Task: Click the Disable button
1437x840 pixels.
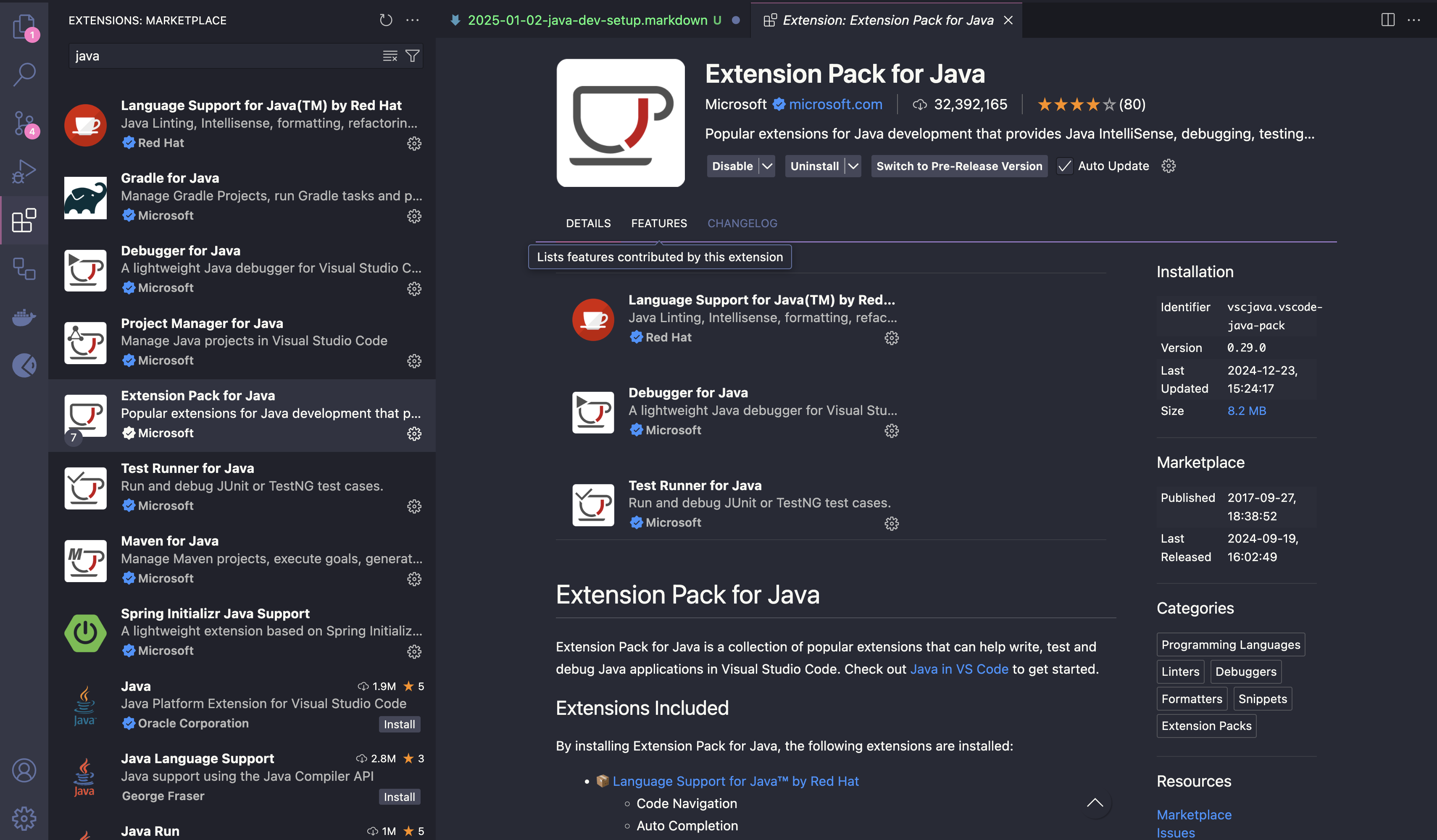Action: (732, 166)
